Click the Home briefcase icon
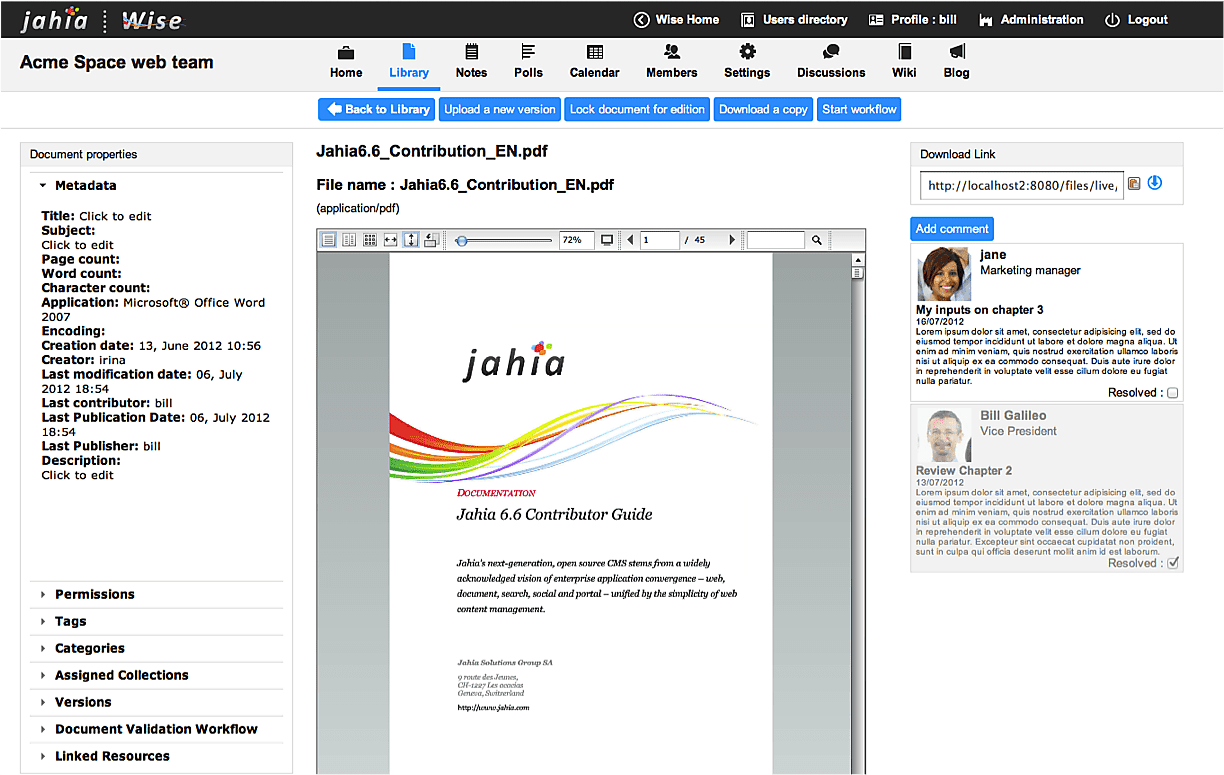Screen dimensions: 1224x775 click(x=346, y=52)
